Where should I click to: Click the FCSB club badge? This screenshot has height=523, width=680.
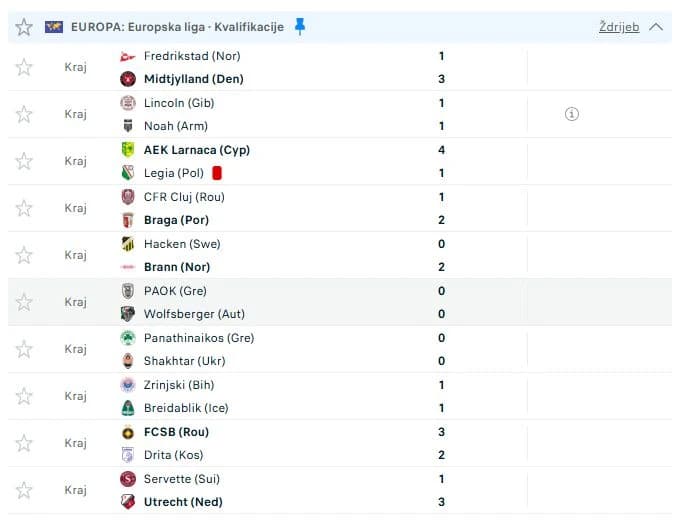click(x=128, y=432)
